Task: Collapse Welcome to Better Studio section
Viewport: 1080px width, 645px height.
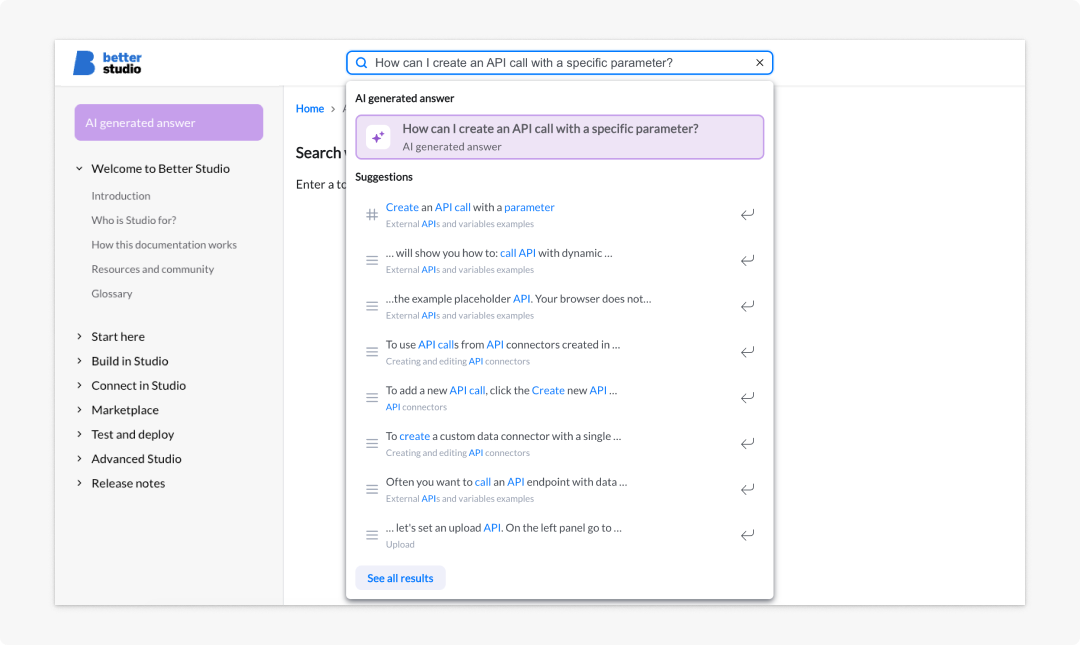Action: click(x=79, y=169)
